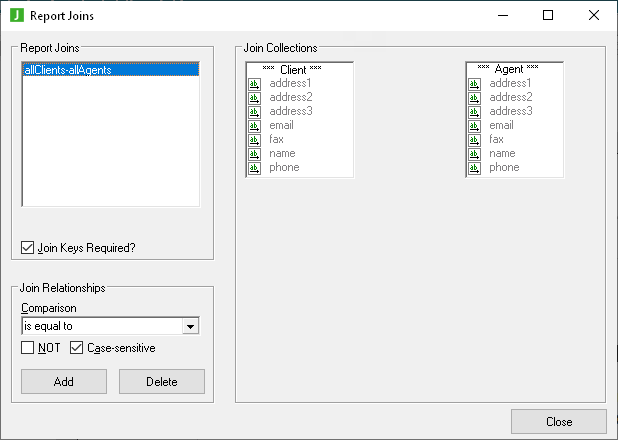This screenshot has width=618, height=440.
Task: Uncheck the Case-sensitive option
Action: pos(75,348)
